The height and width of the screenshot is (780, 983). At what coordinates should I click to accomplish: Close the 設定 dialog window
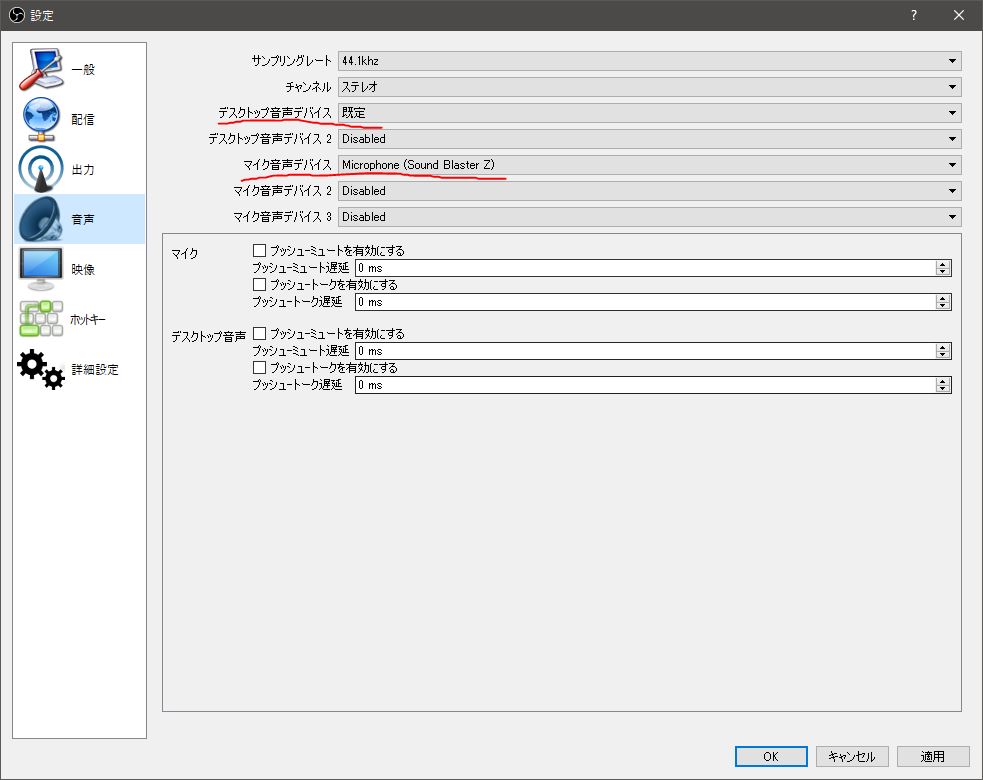coord(959,15)
